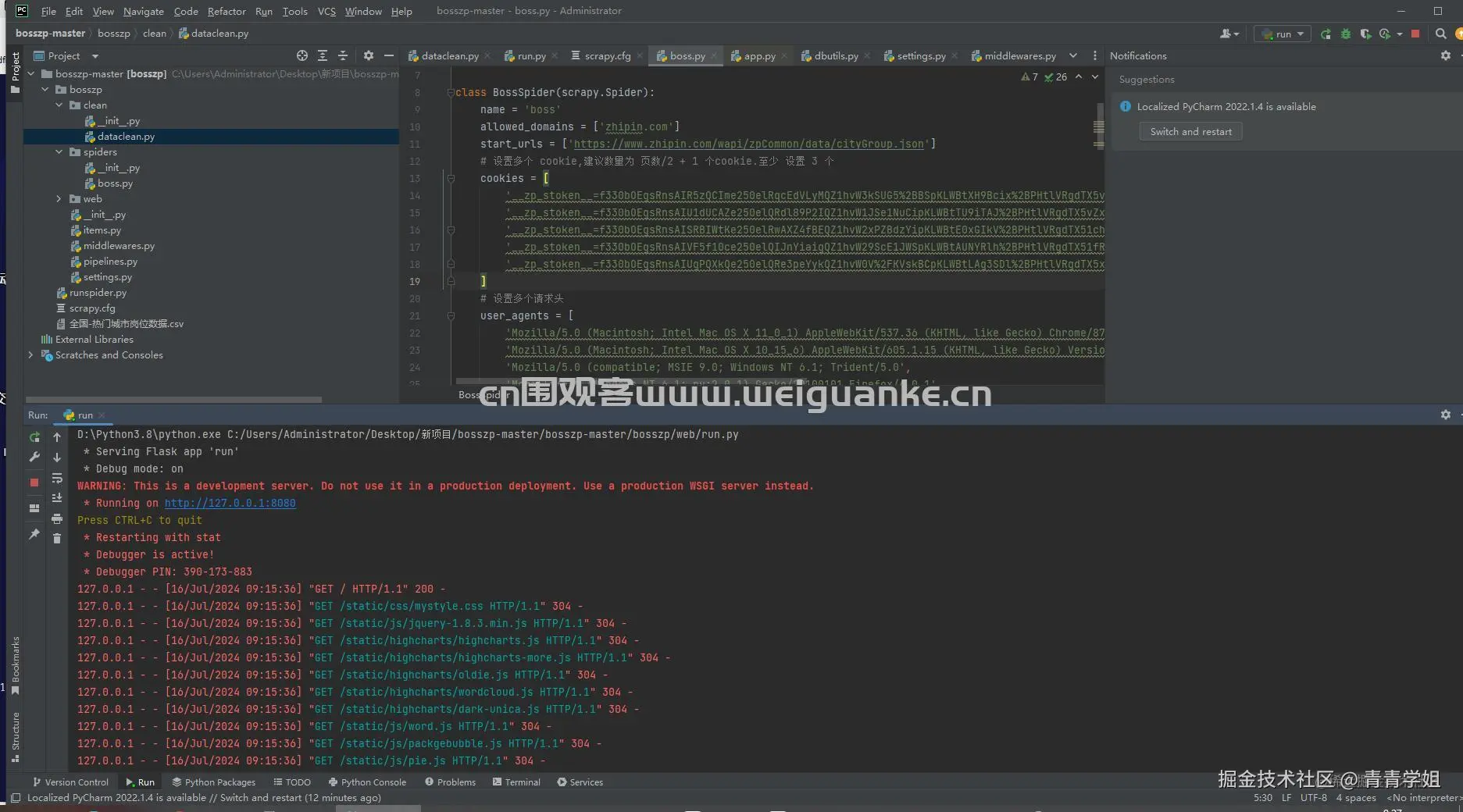Stop the running process in top toolbar
The width and height of the screenshot is (1463, 812).
tap(1415, 34)
